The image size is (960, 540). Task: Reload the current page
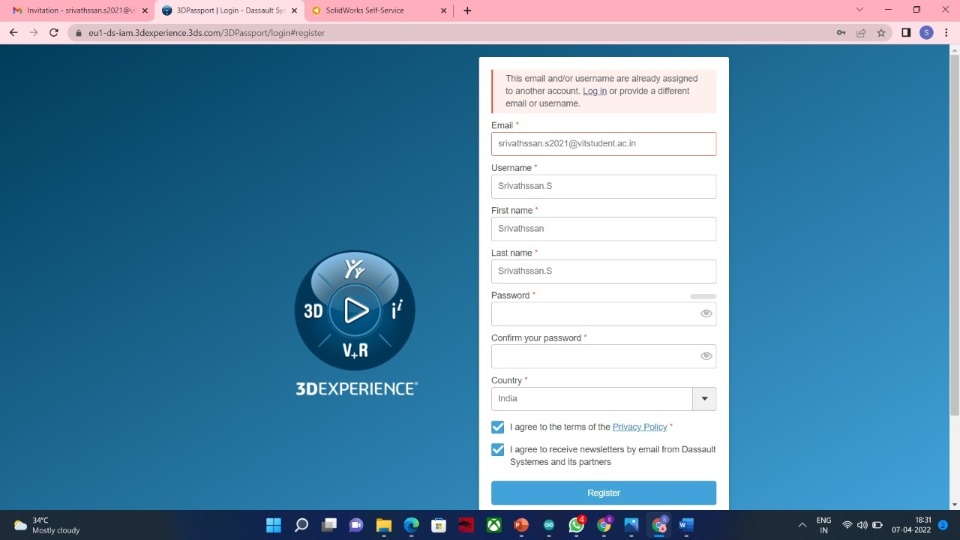(54, 32)
